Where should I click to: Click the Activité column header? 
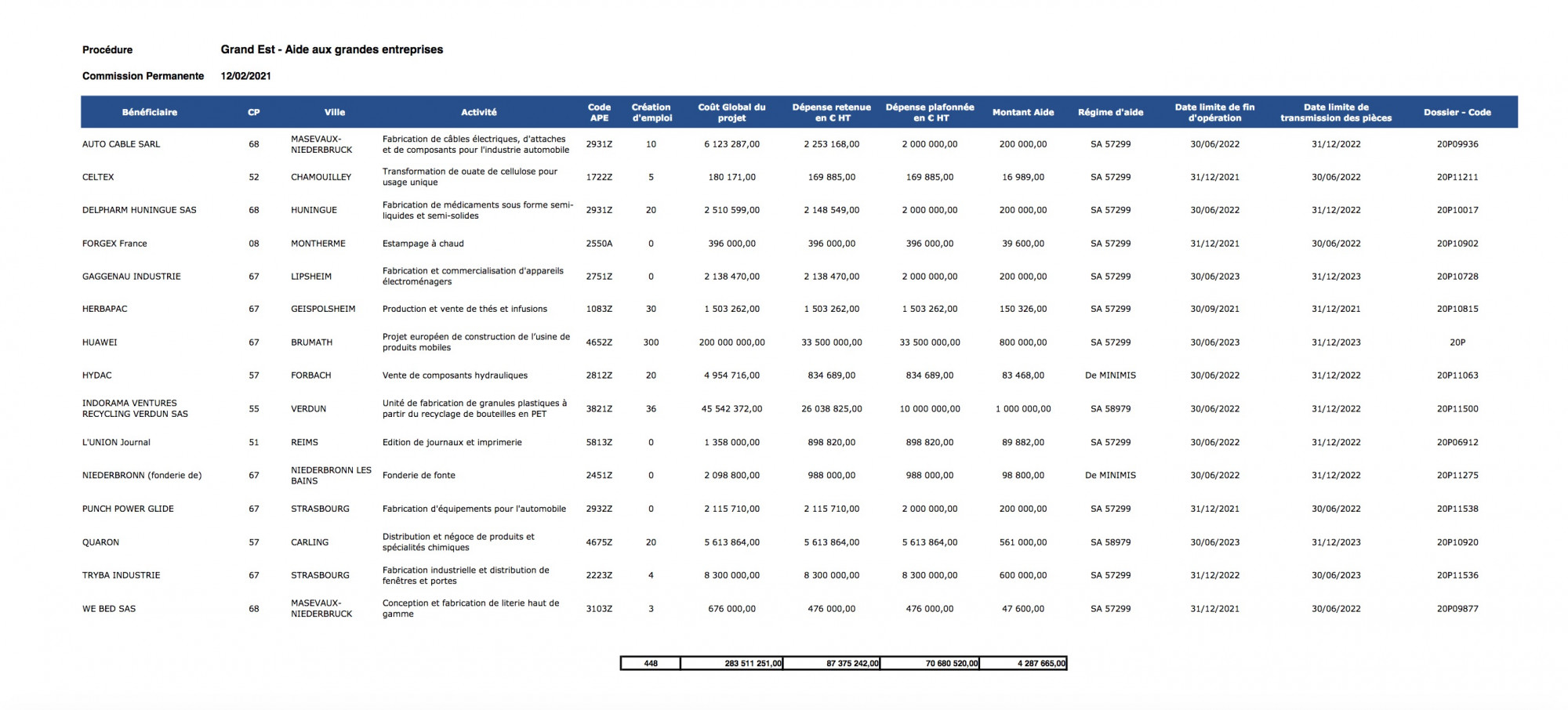(478, 112)
